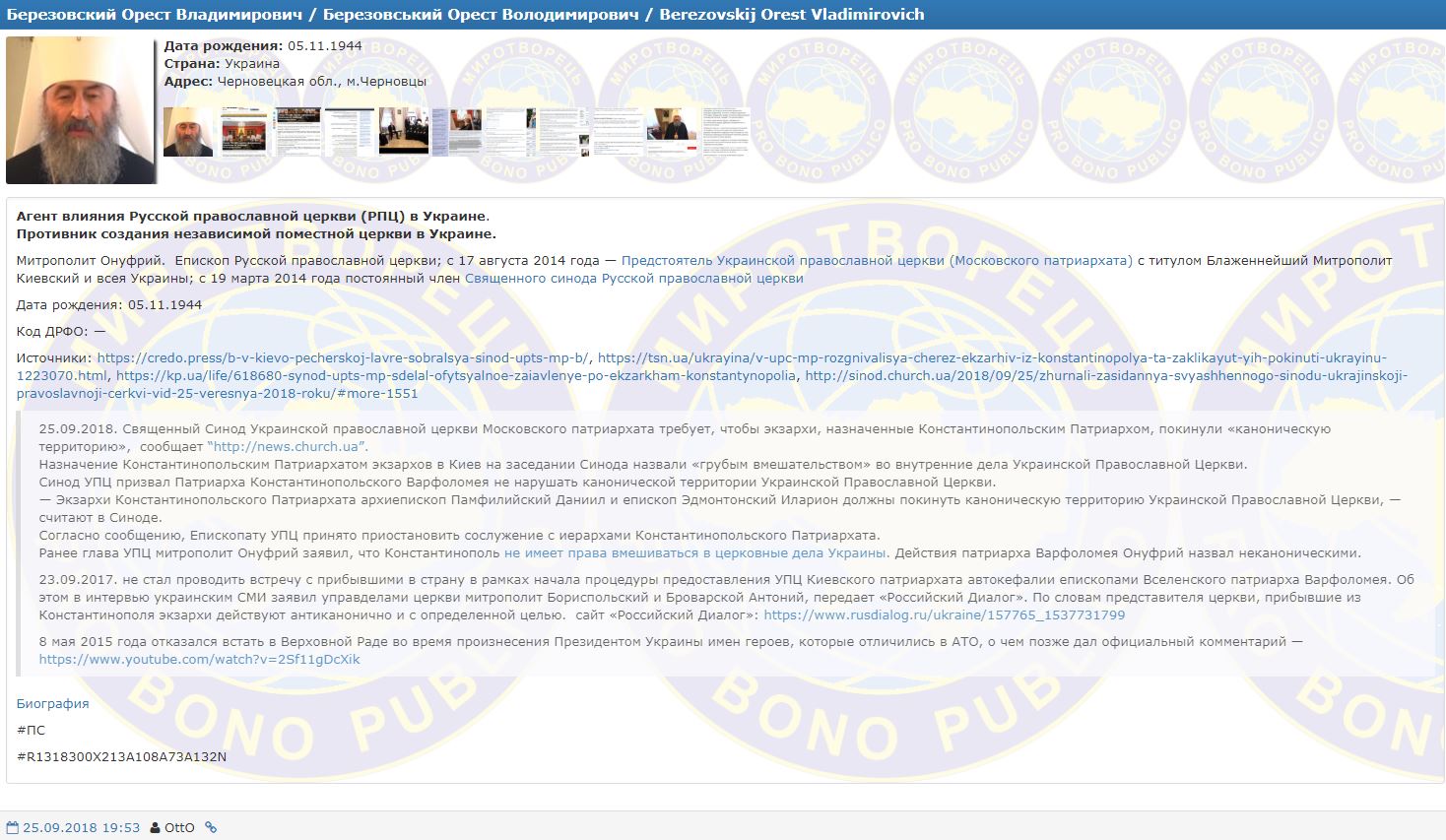
Task: Open the YouTube video link
Action: (199, 659)
